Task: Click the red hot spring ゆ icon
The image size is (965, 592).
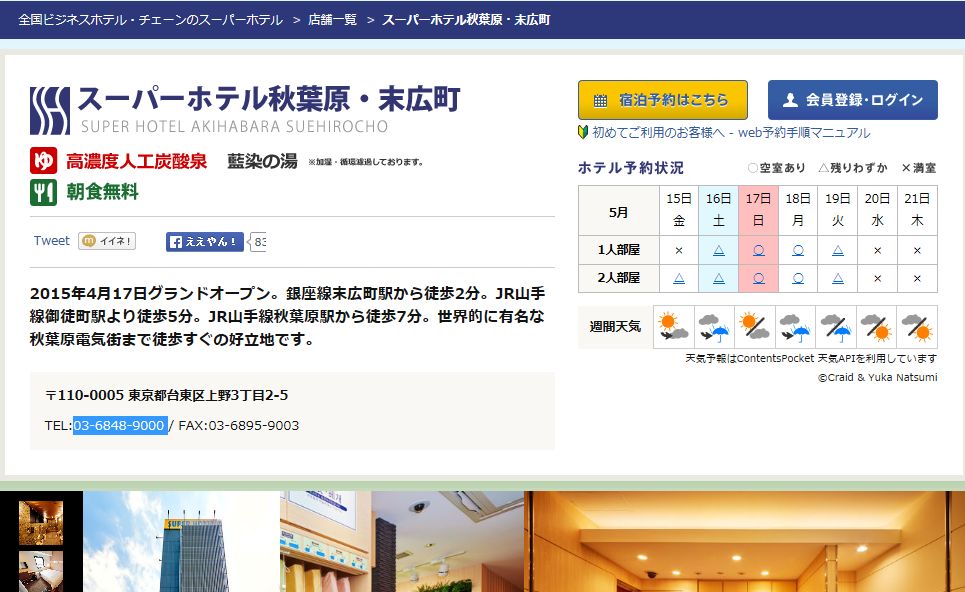Action: click(x=43, y=161)
